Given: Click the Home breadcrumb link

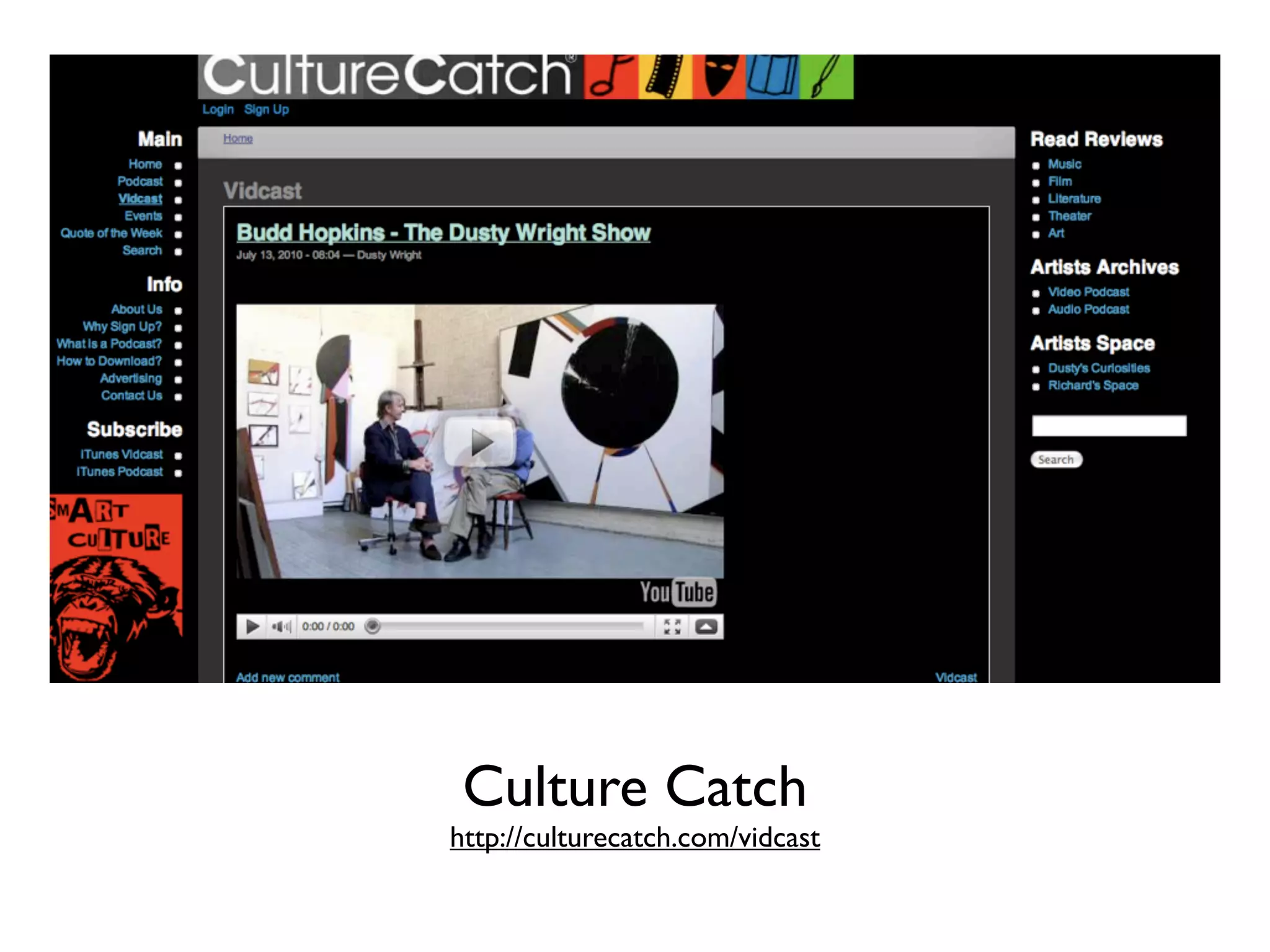Looking at the screenshot, I should [x=238, y=138].
